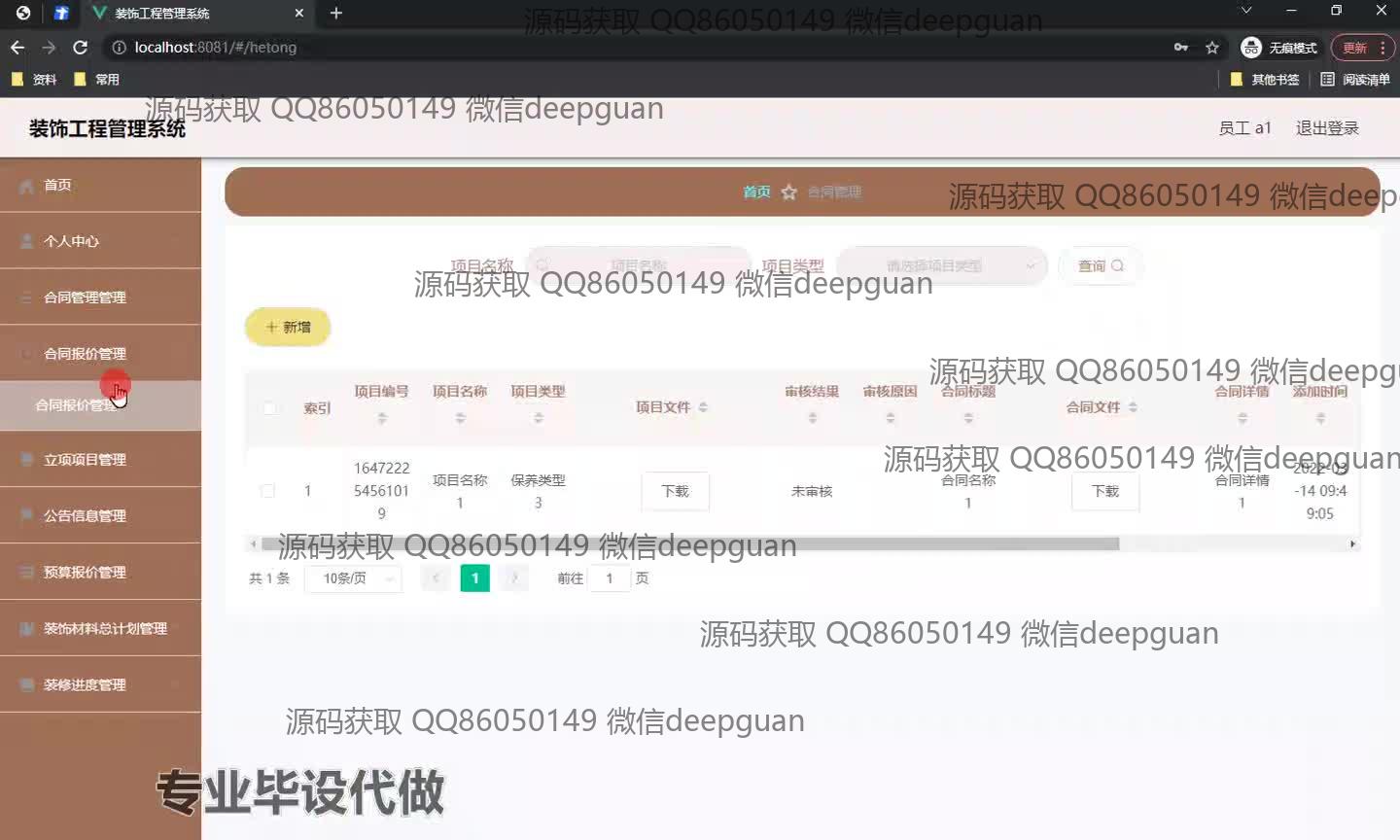1400x840 pixels.
Task: Go to the next page arrow in pagination
Action: (x=514, y=578)
